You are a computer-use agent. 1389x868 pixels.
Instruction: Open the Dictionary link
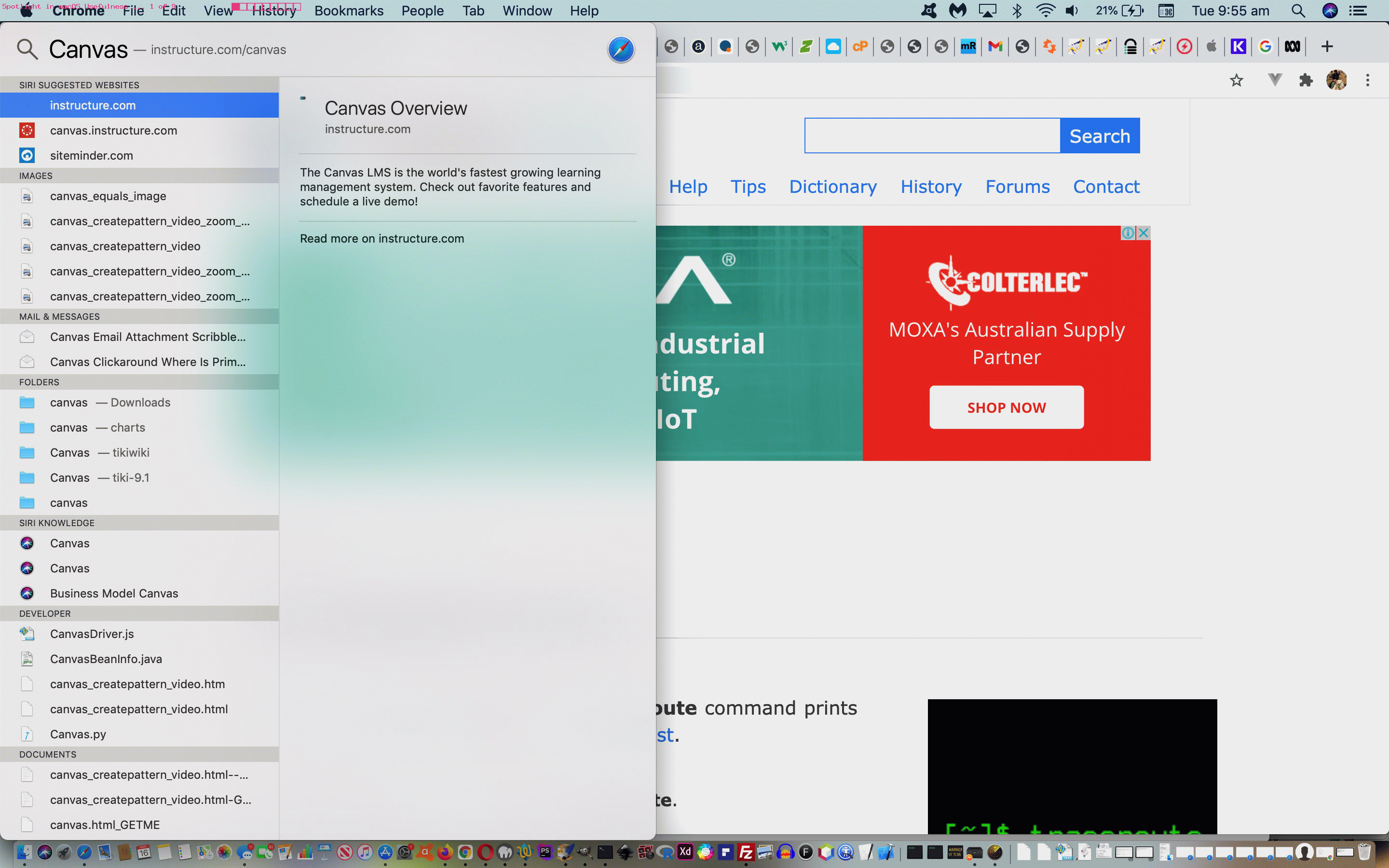(x=832, y=187)
